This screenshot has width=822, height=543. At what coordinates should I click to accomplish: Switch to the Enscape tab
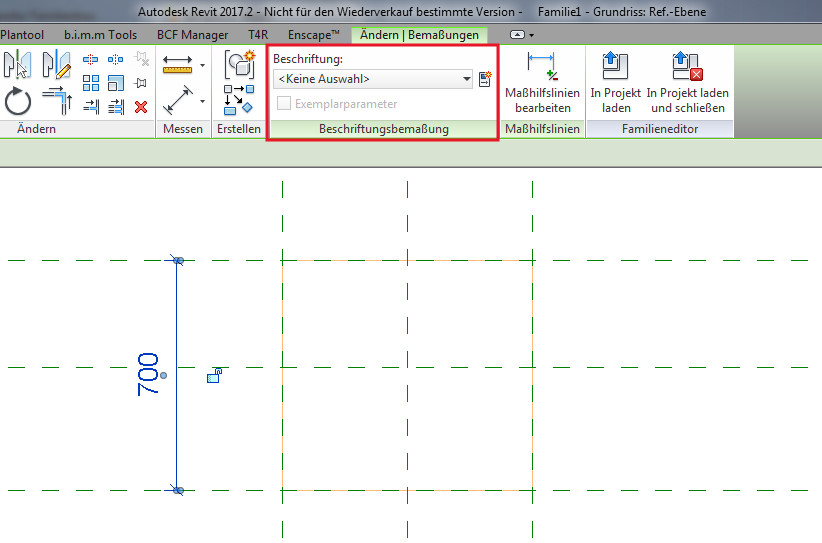click(314, 35)
